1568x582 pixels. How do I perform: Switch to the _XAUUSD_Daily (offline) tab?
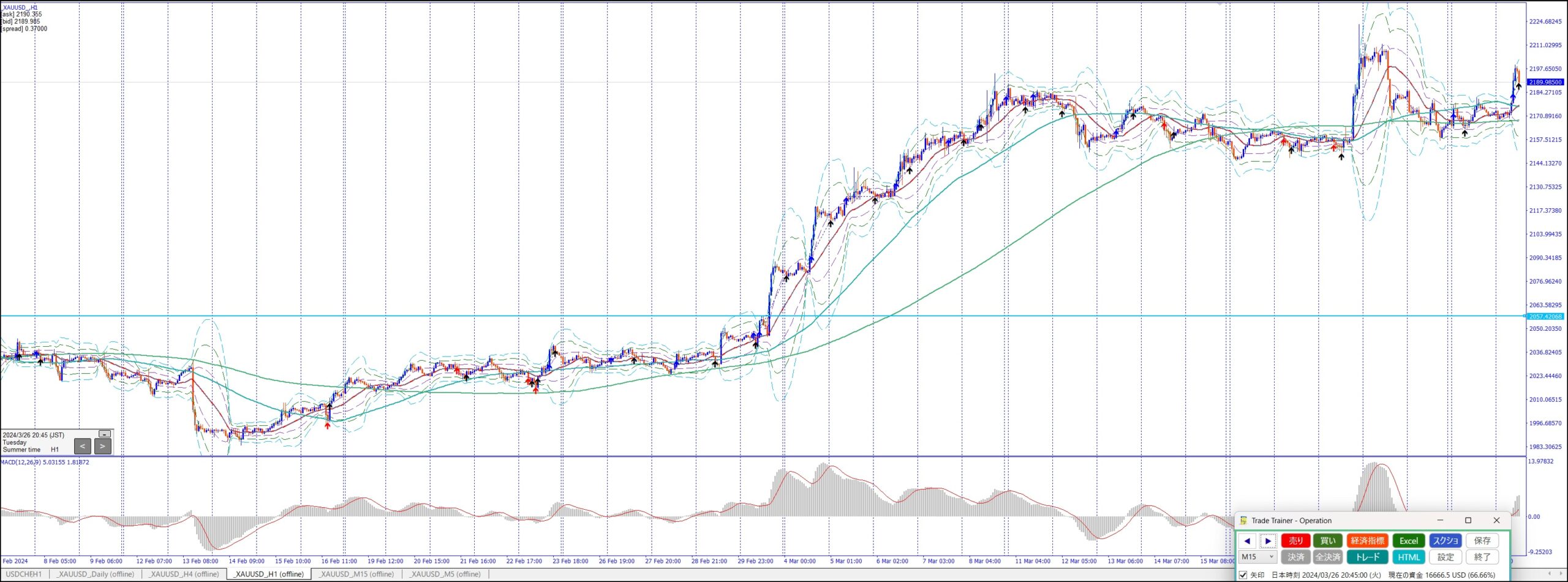tap(96, 575)
